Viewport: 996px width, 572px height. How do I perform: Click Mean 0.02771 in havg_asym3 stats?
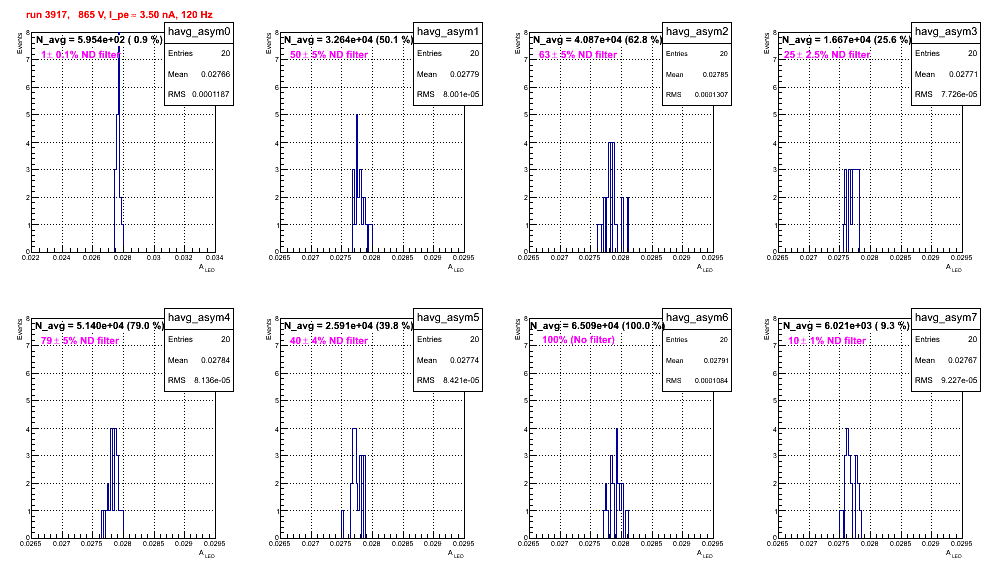(946, 74)
